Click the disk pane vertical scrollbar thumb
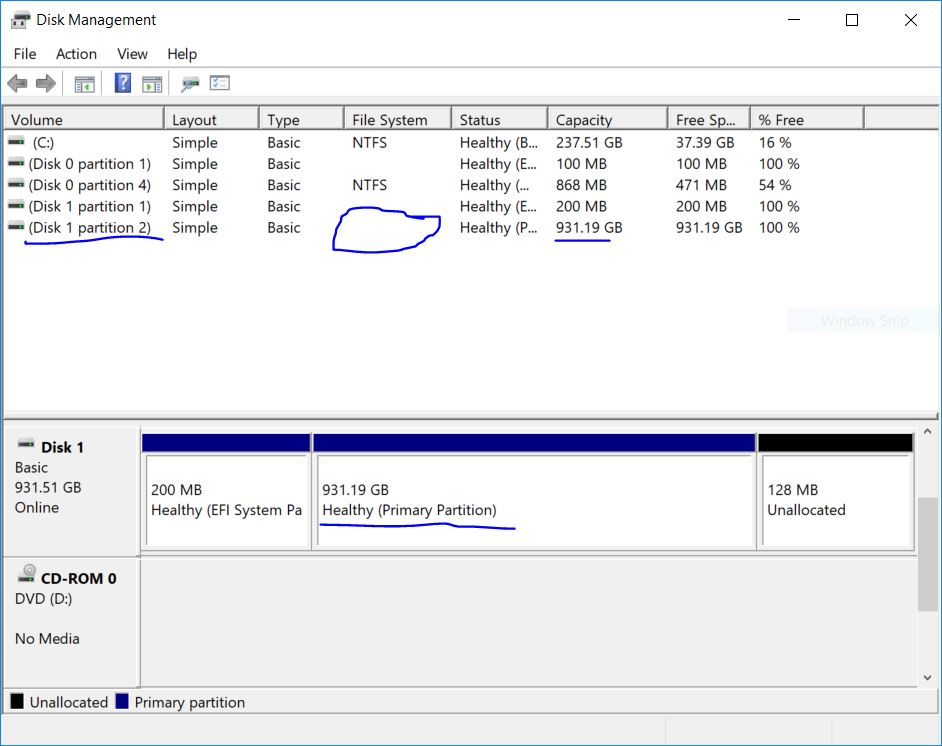This screenshot has height=746, width=942. (927, 554)
